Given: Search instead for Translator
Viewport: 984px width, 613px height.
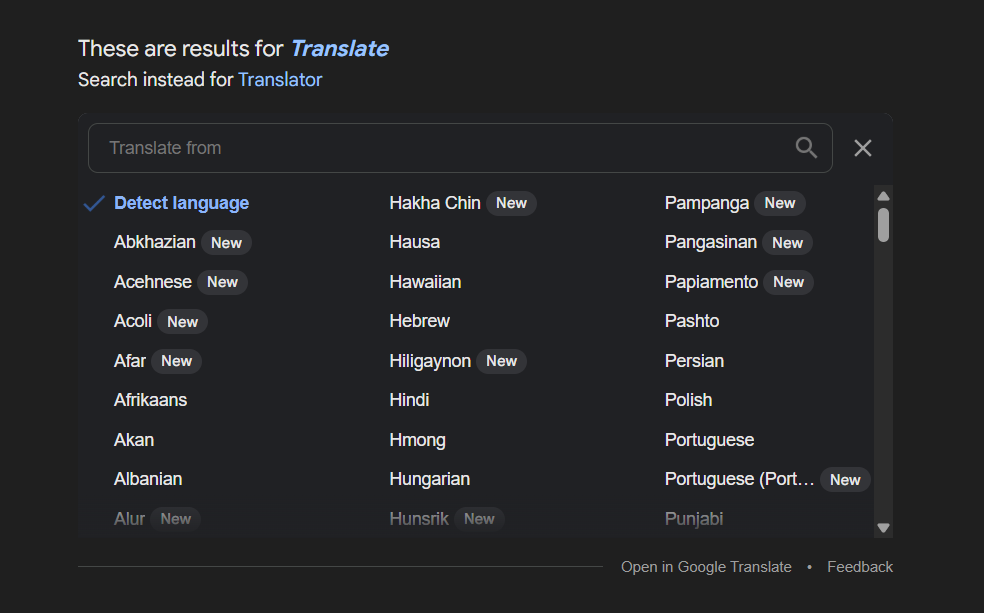Looking at the screenshot, I should (x=280, y=79).
